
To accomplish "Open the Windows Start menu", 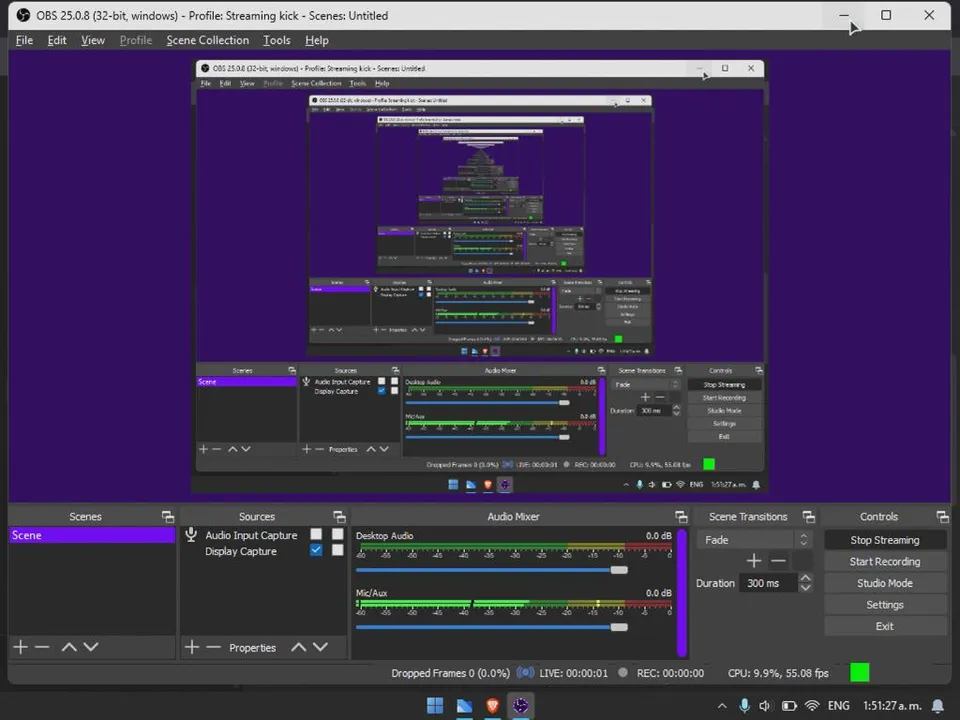I will click(x=435, y=706).
